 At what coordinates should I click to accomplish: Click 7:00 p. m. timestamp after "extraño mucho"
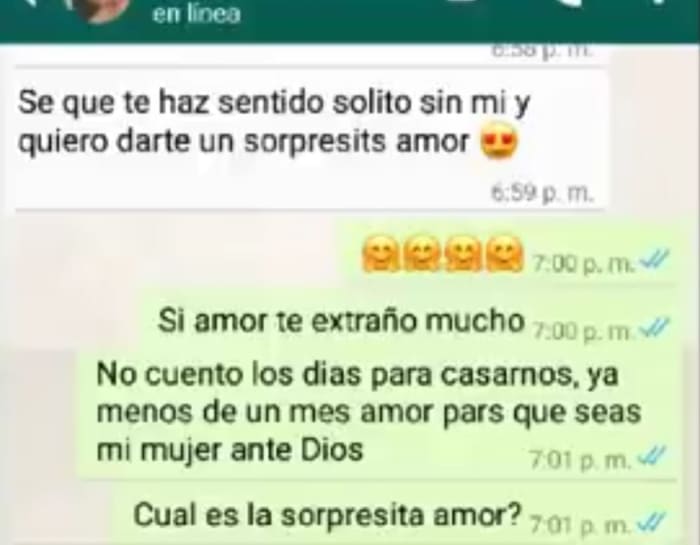click(x=582, y=332)
